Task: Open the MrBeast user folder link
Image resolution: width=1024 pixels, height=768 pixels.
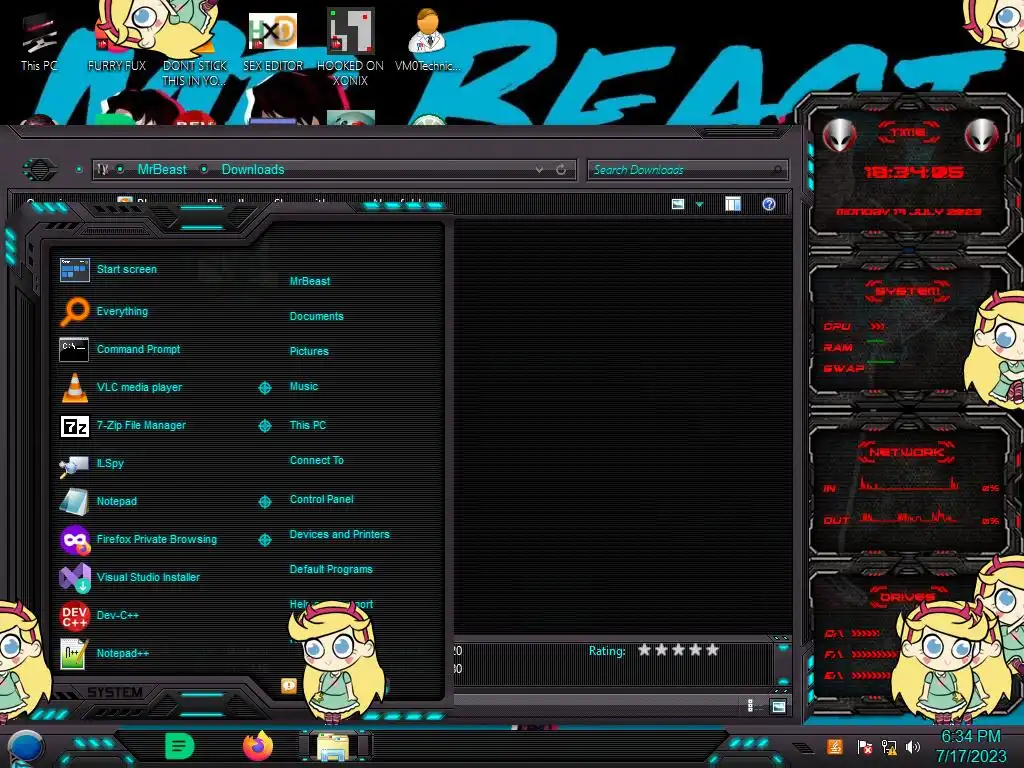Action: pyautogui.click(x=310, y=281)
